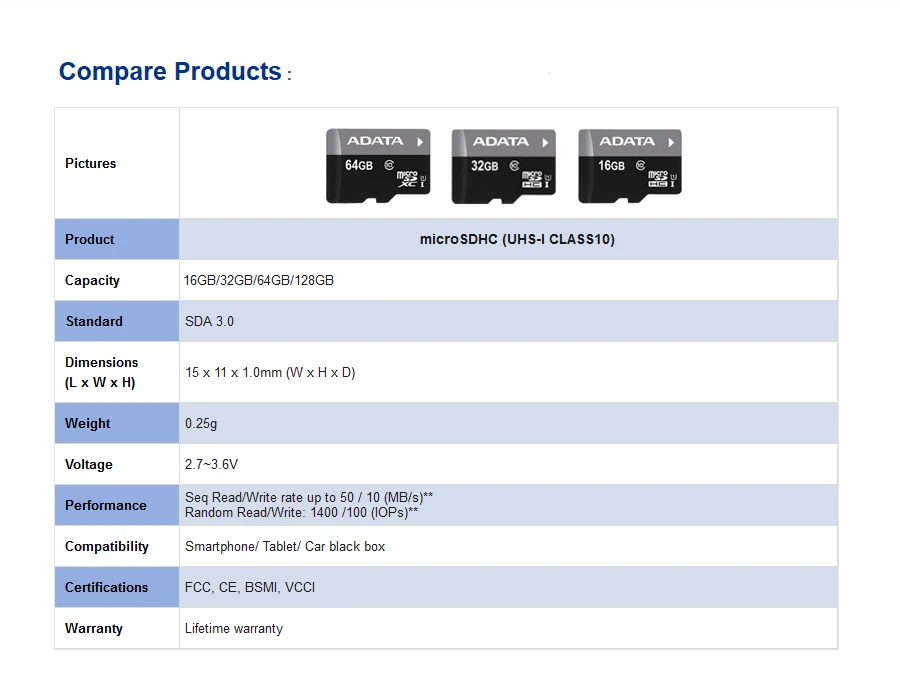Click the 16GB ADATA microSD card picture

pyautogui.click(x=630, y=166)
